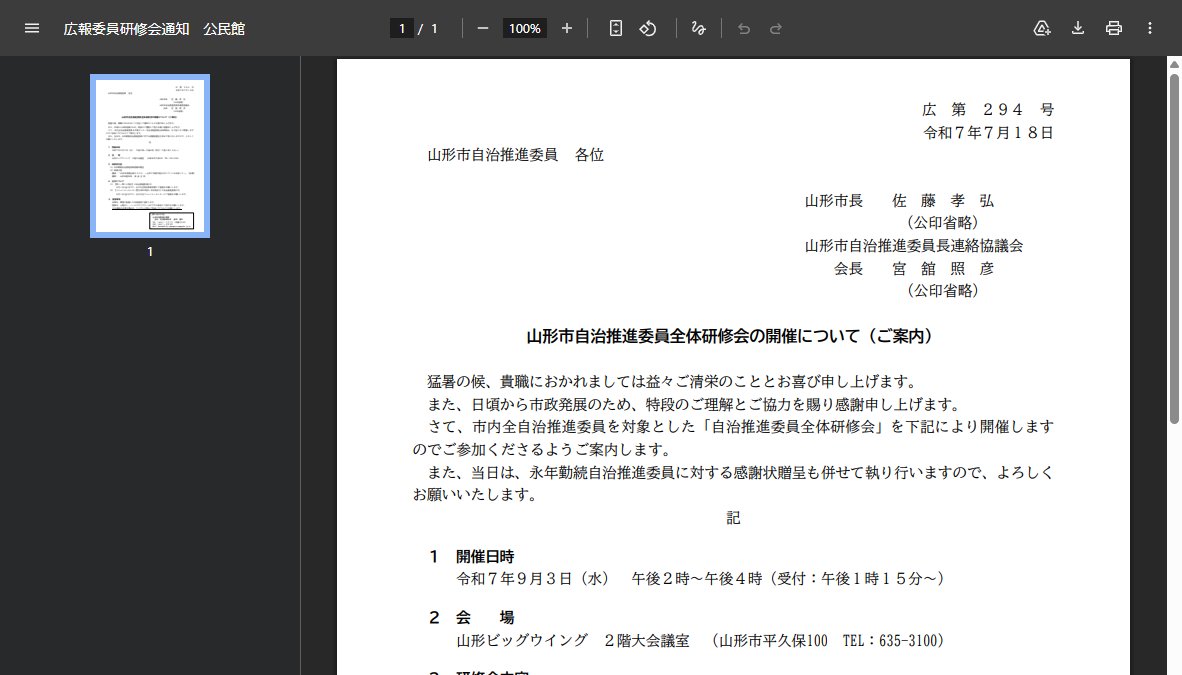Toggle the sidebar hamburger menu

click(32, 29)
